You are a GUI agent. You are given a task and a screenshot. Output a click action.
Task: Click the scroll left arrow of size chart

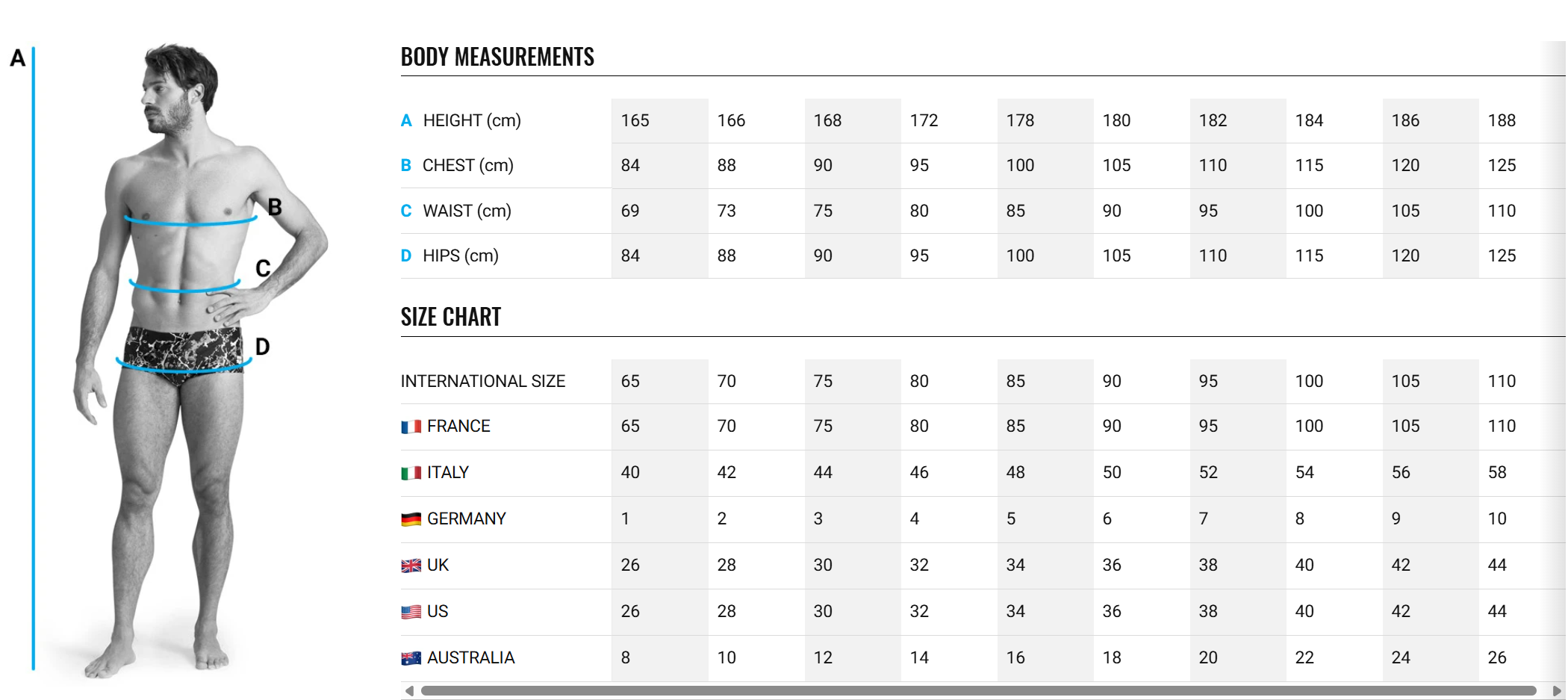[x=409, y=690]
